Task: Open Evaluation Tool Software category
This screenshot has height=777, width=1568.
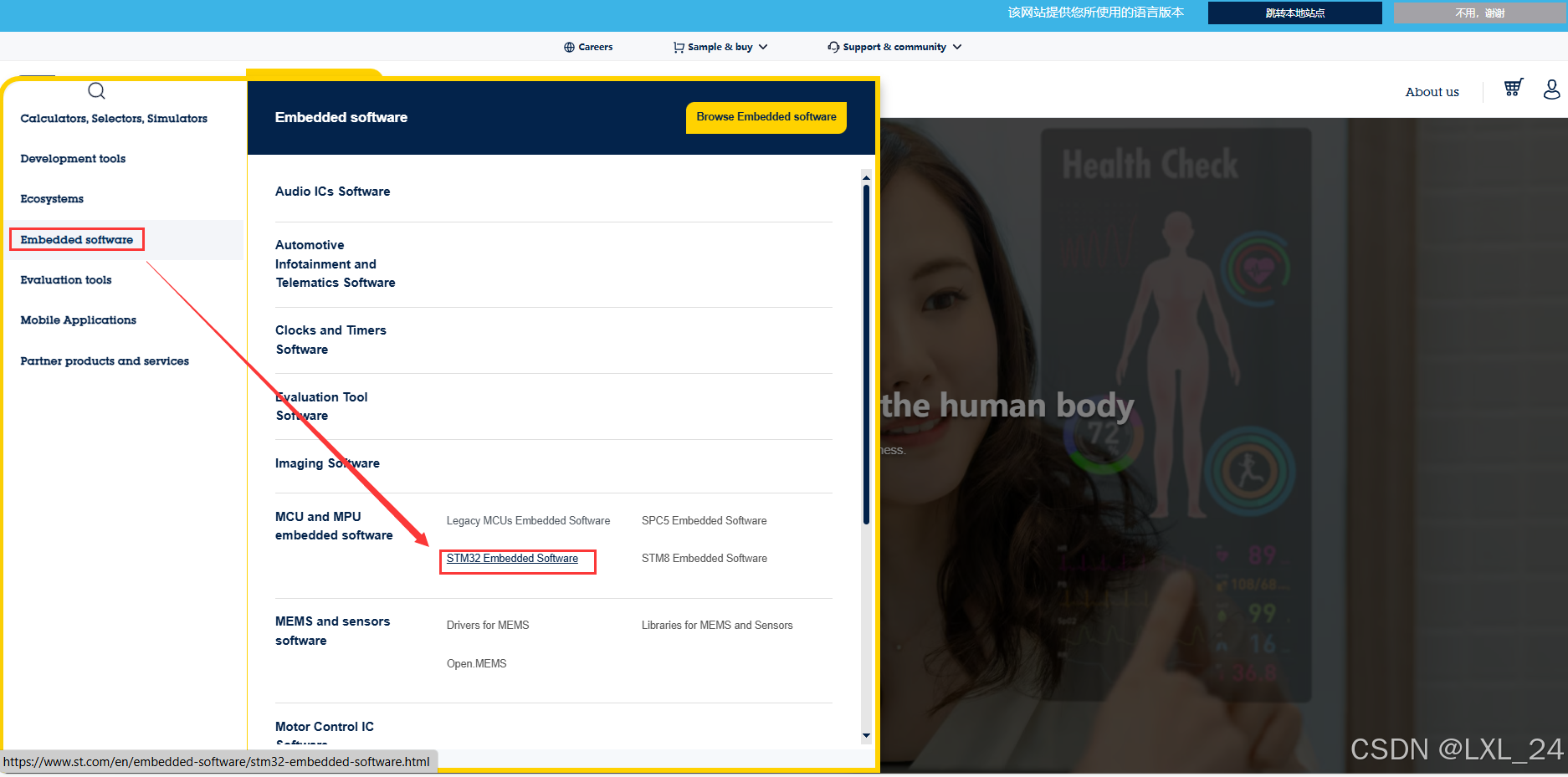Action: point(322,406)
